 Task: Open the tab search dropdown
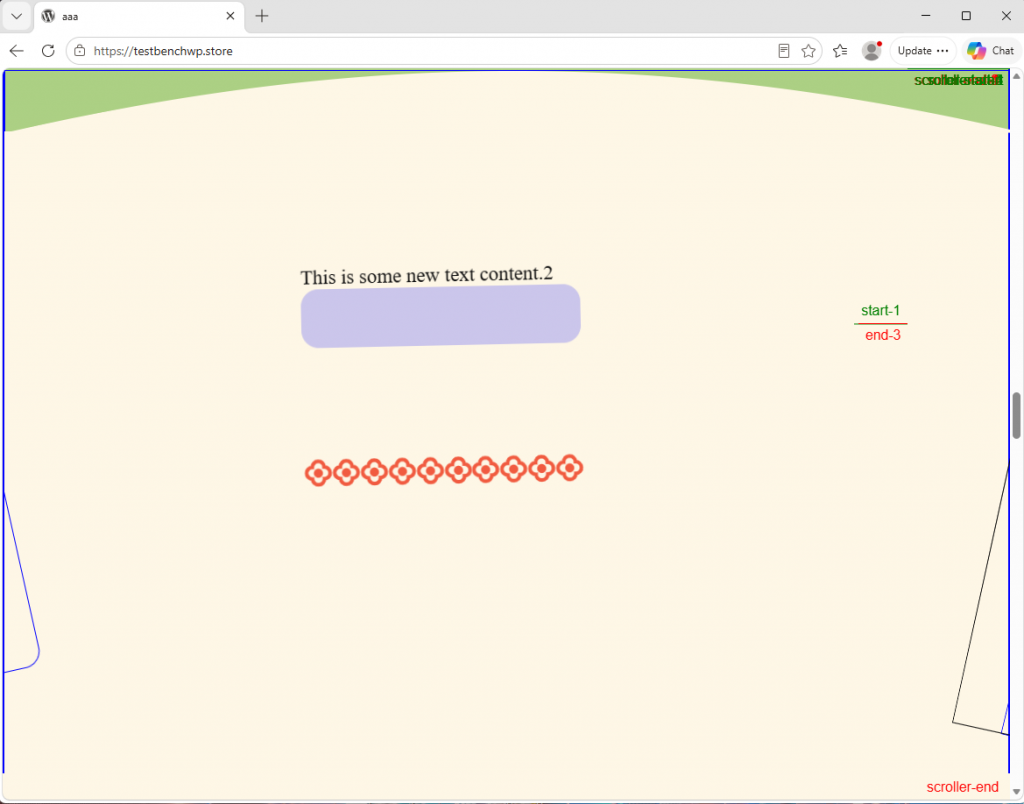(16, 16)
